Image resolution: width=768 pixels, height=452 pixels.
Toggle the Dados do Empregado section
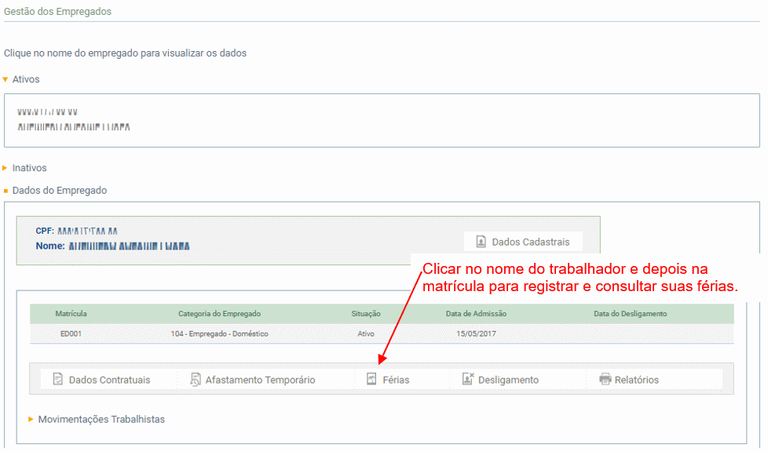(5, 190)
